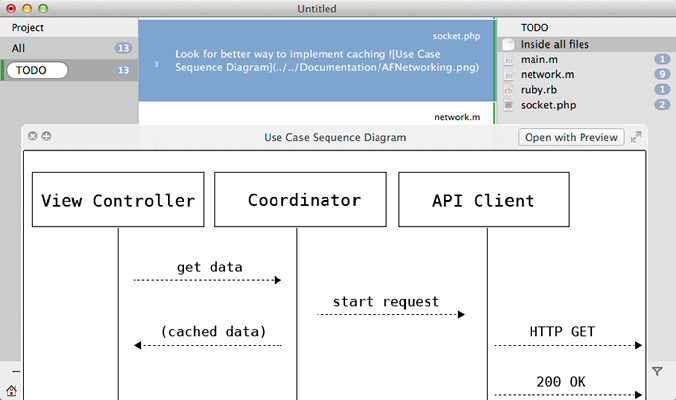Select socket.php in the file list
676x400 pixels.
click(x=586, y=105)
